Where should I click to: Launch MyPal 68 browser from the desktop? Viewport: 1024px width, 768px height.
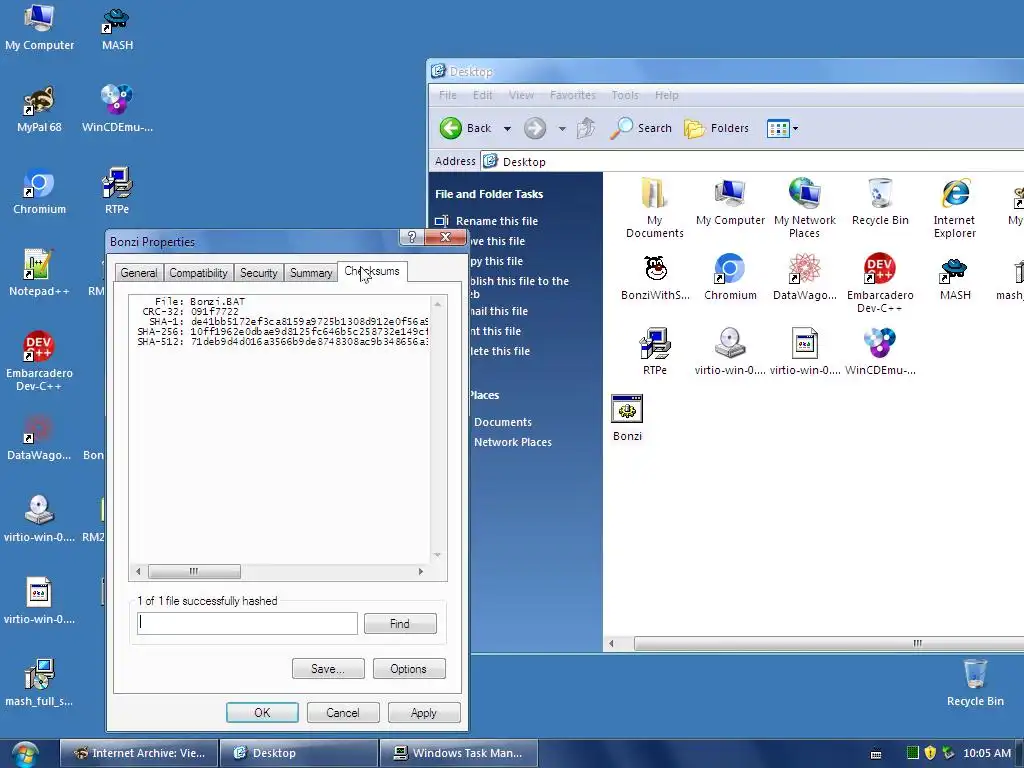pos(39,109)
